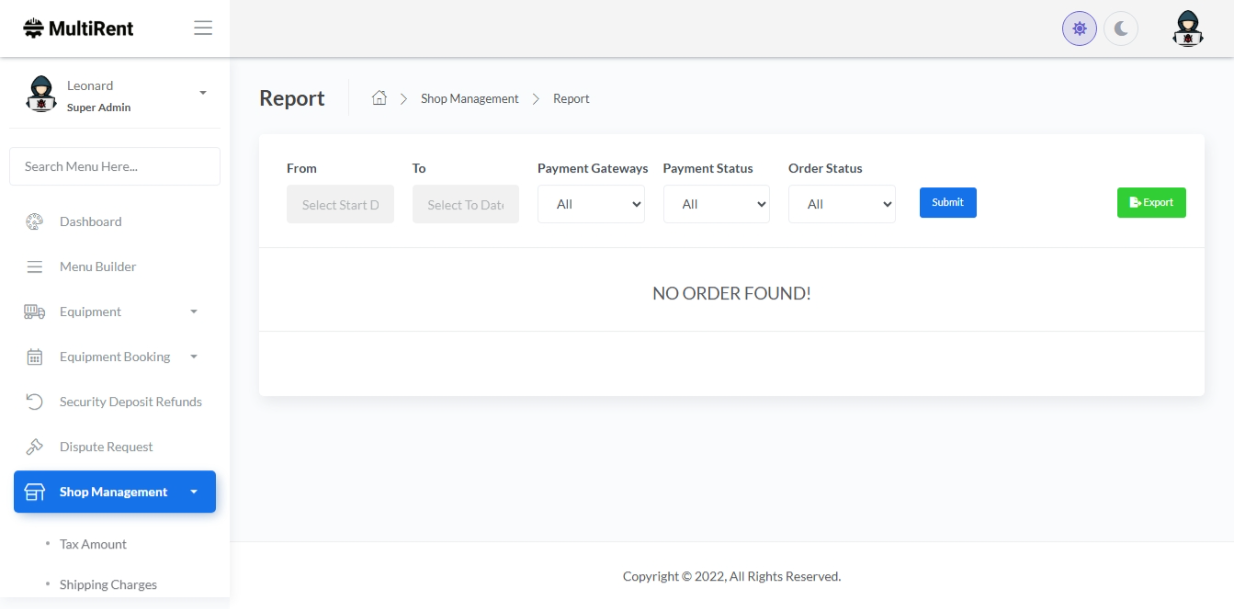Open the profile avatar in top right
Viewport: 1234px width, 609px height.
[1187, 29]
